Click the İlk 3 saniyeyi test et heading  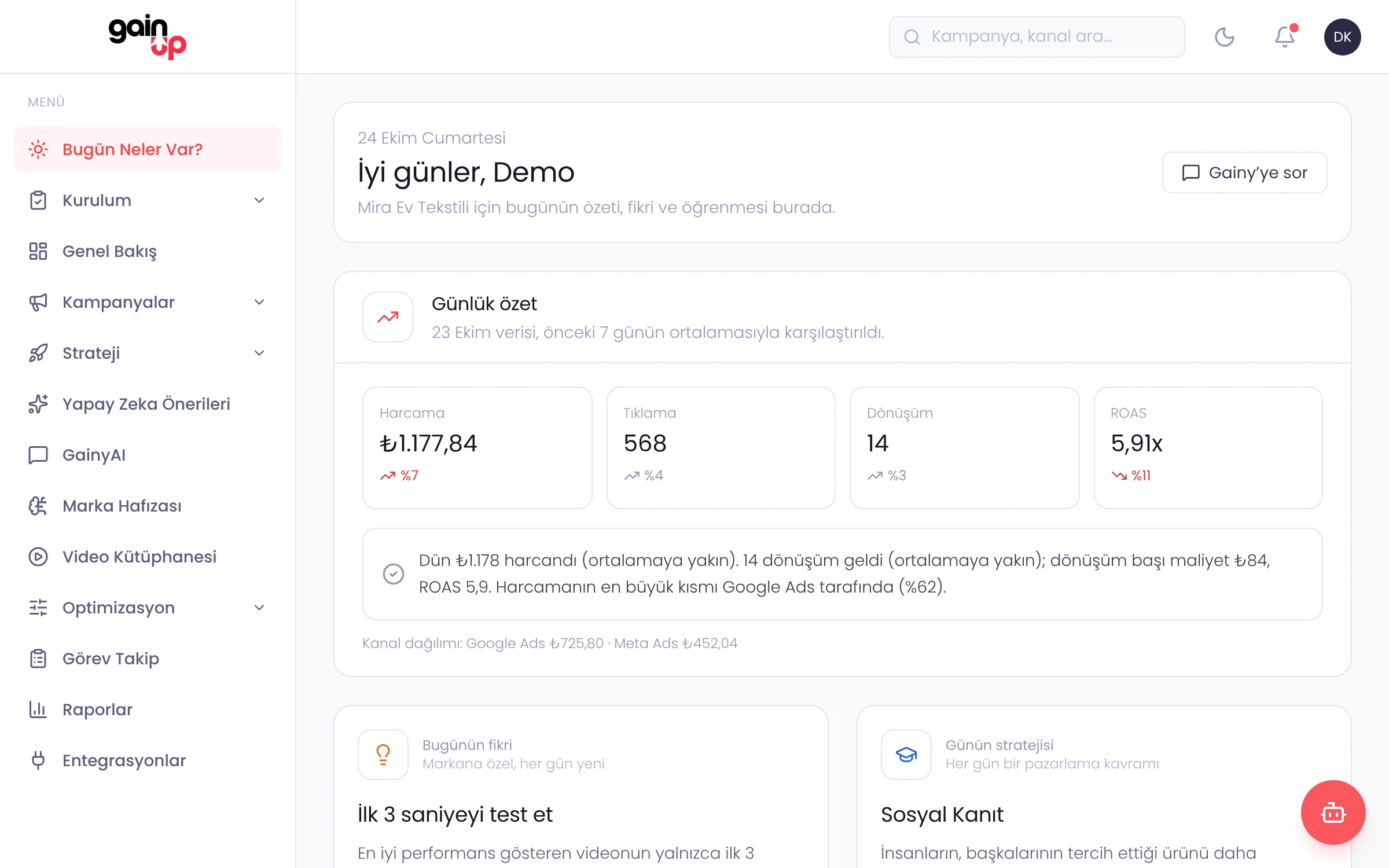[x=455, y=815]
